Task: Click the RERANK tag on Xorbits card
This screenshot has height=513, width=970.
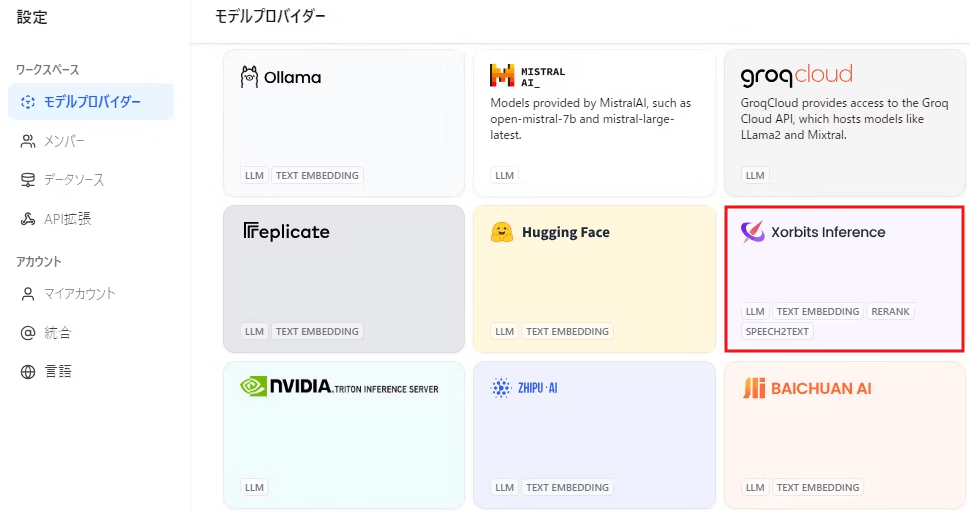Action: pos(890,312)
